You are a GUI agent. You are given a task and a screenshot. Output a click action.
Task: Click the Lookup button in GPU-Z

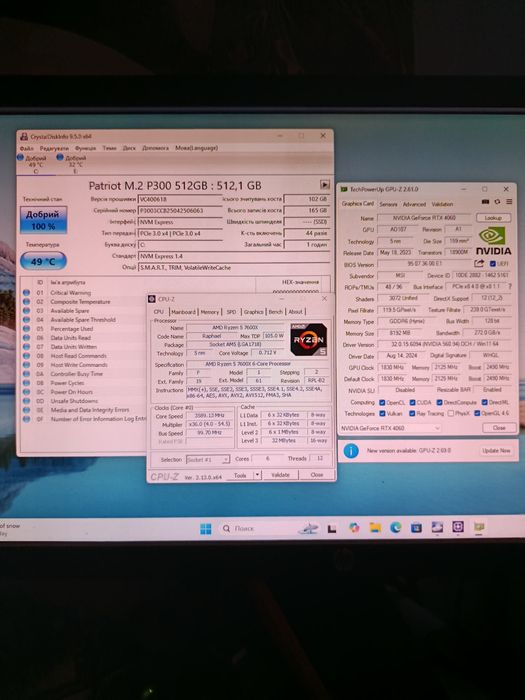[x=493, y=218]
